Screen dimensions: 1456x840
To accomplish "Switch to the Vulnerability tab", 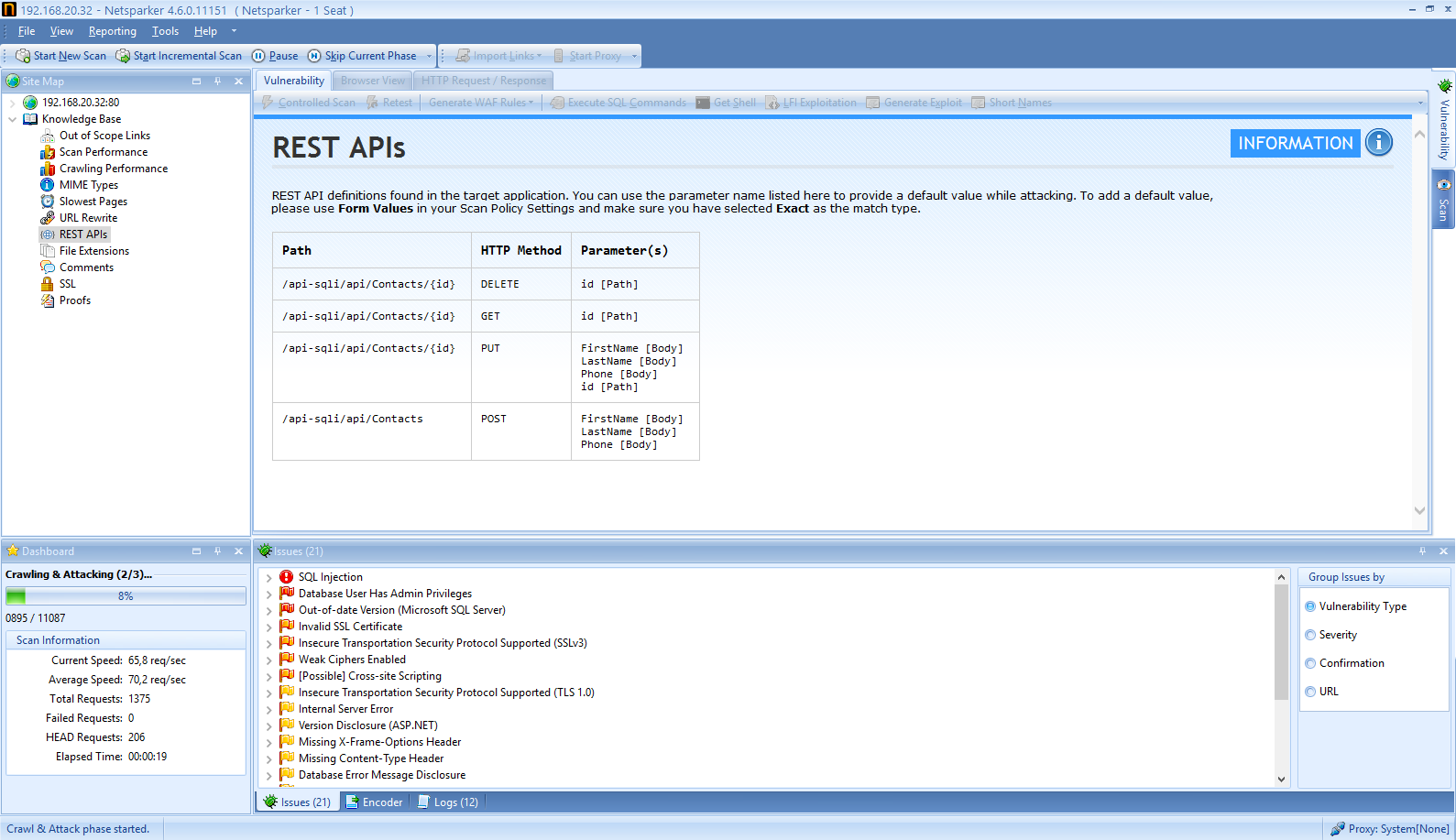I will pos(293,81).
